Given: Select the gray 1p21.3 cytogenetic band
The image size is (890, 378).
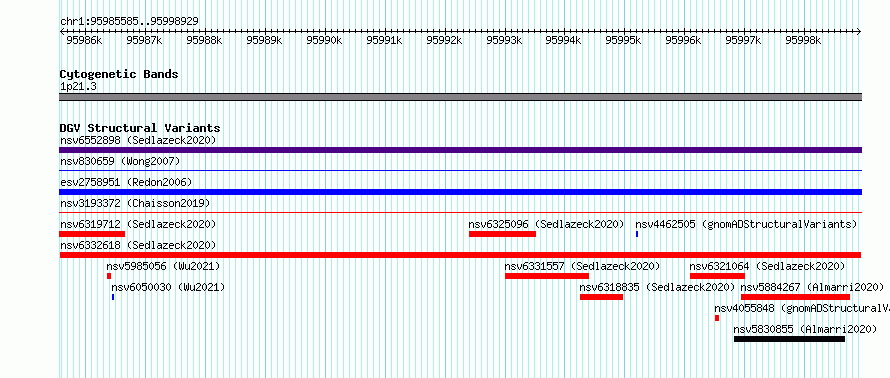Looking at the screenshot, I should pos(460,97).
